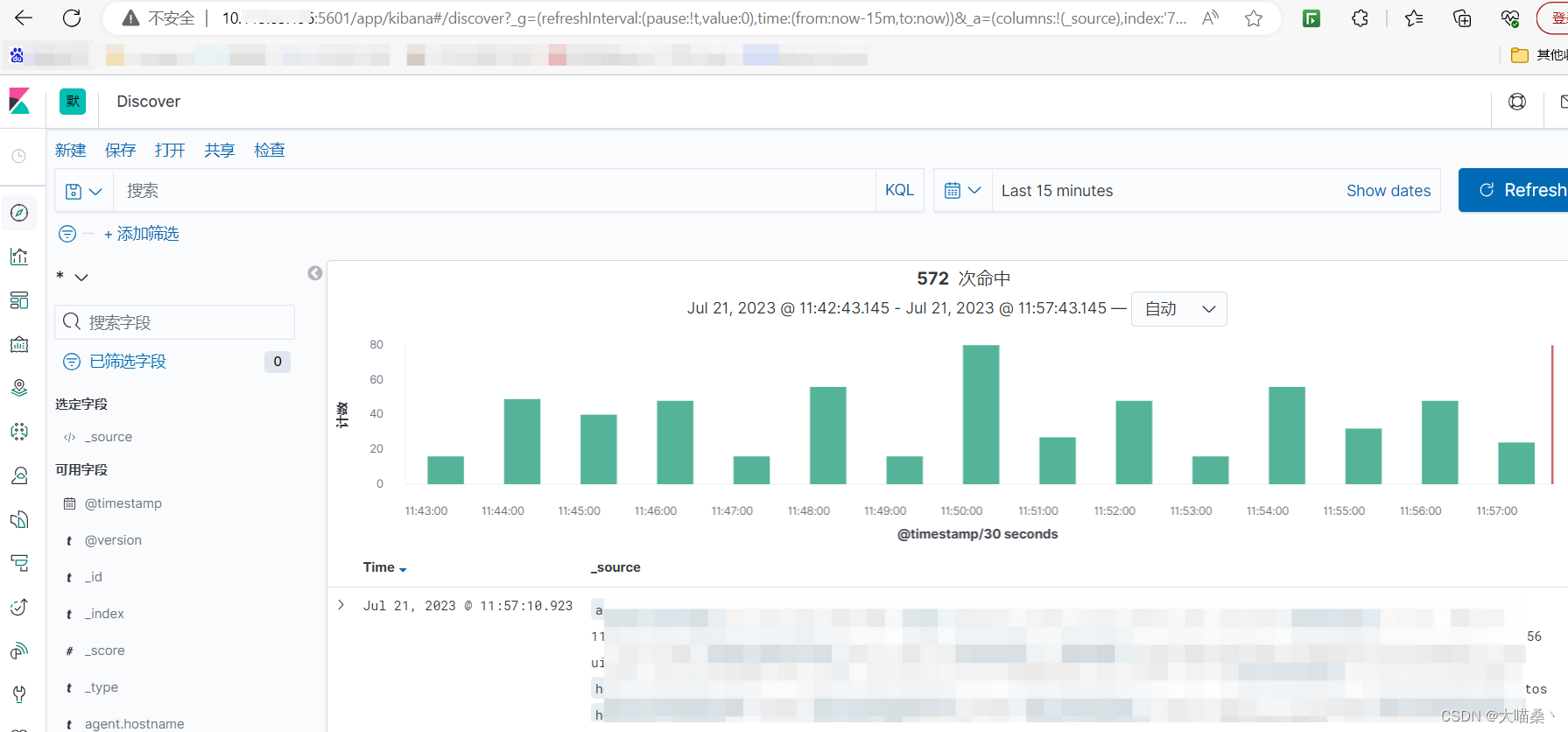Open browser extensions puzzle icon
Viewport: 1568px width, 732px height.
(x=1360, y=18)
